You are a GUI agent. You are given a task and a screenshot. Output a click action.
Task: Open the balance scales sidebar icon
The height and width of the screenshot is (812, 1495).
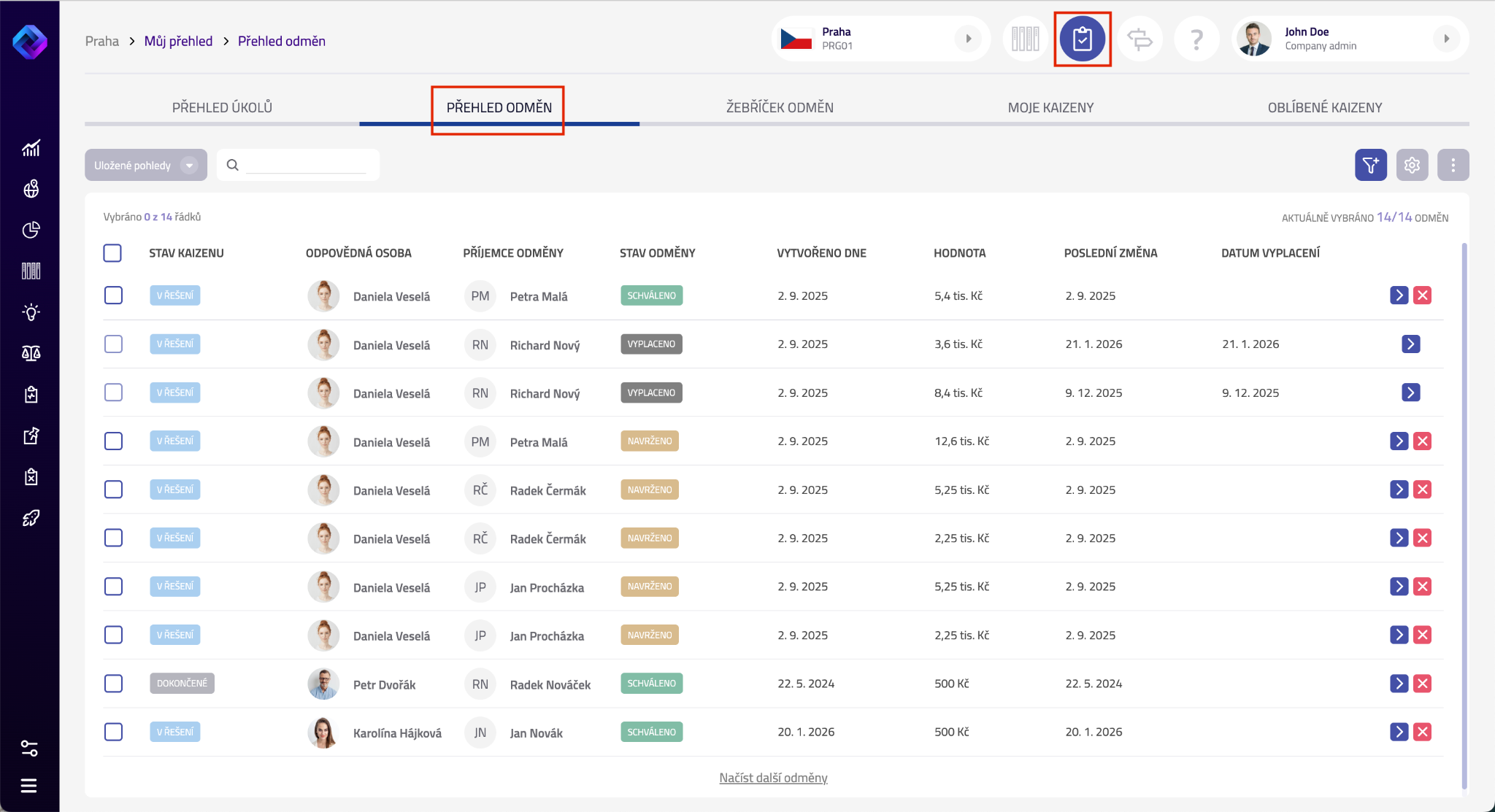click(31, 354)
